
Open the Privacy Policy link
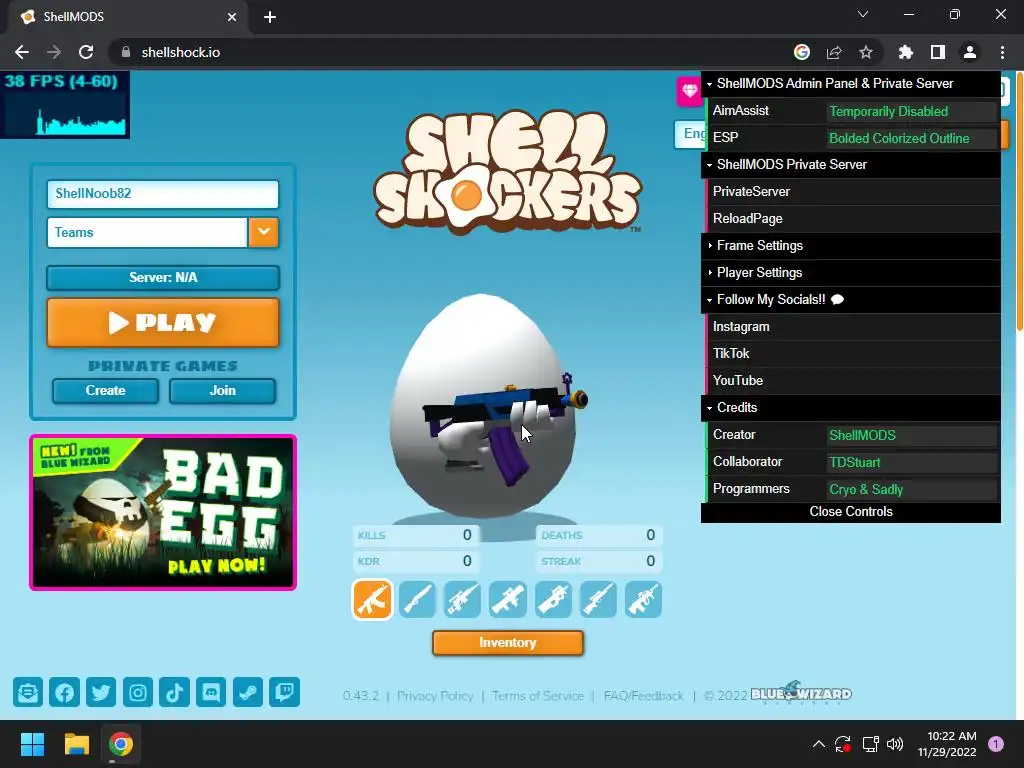pyautogui.click(x=435, y=696)
